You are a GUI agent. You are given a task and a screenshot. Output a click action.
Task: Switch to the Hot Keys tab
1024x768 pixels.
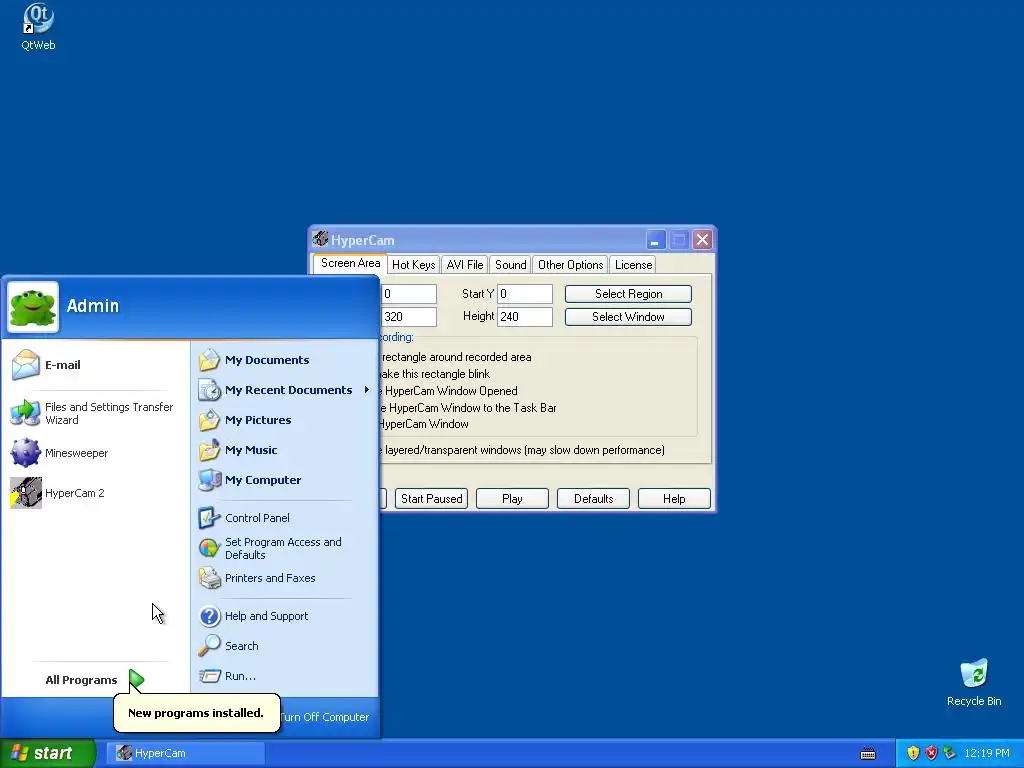(x=413, y=264)
